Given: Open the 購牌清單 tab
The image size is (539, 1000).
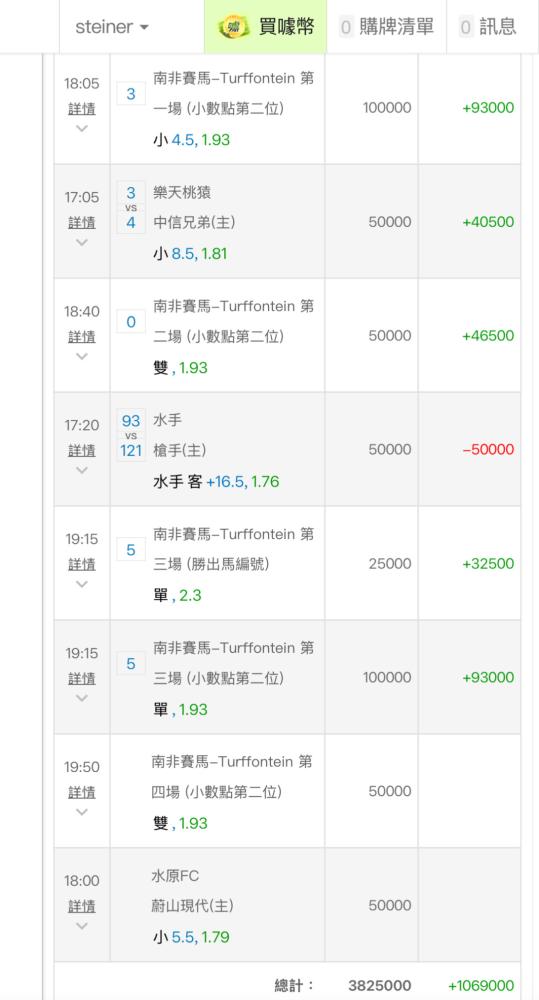Looking at the screenshot, I should point(387,27).
